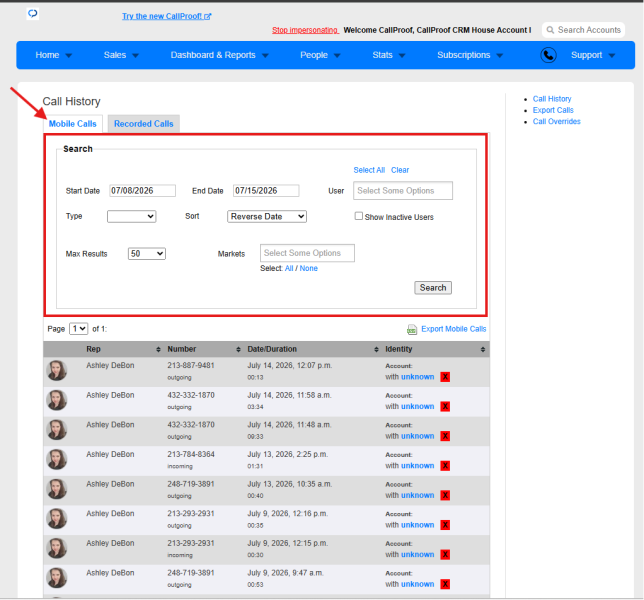Click the phone dialer icon

tap(548, 55)
